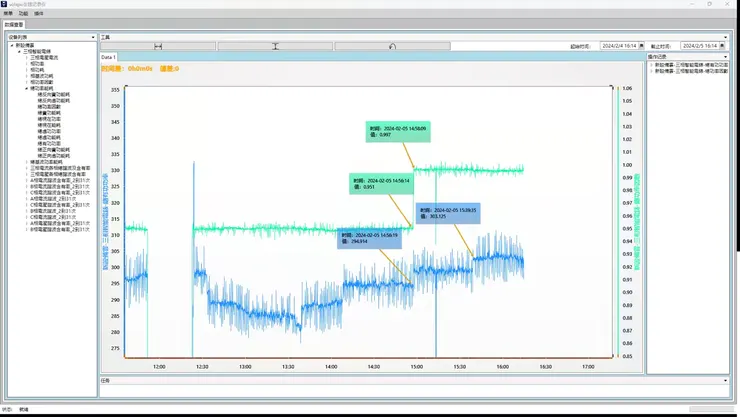Click the application icon in title bar
The height and width of the screenshot is (417, 740).
point(4,4)
